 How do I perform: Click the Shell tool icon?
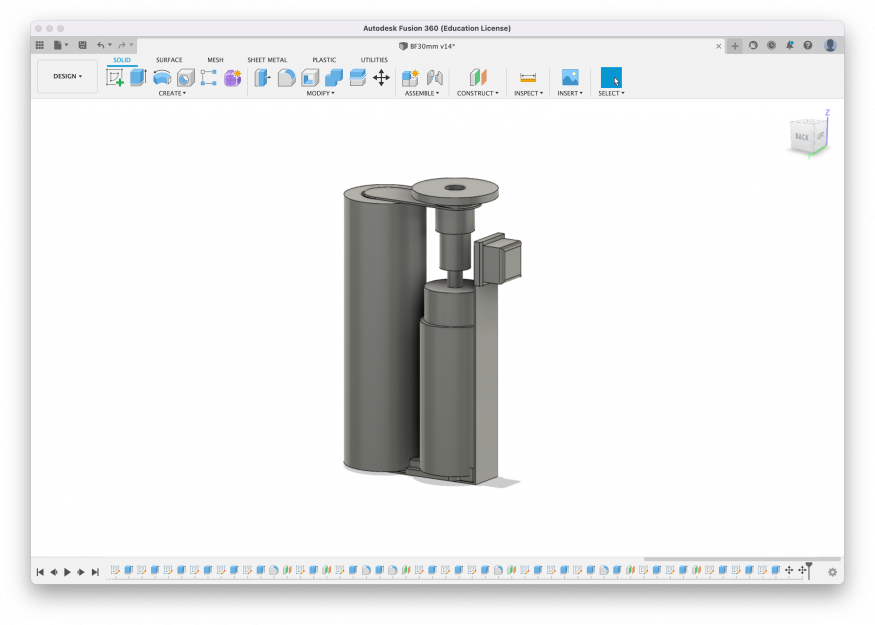pyautogui.click(x=310, y=77)
